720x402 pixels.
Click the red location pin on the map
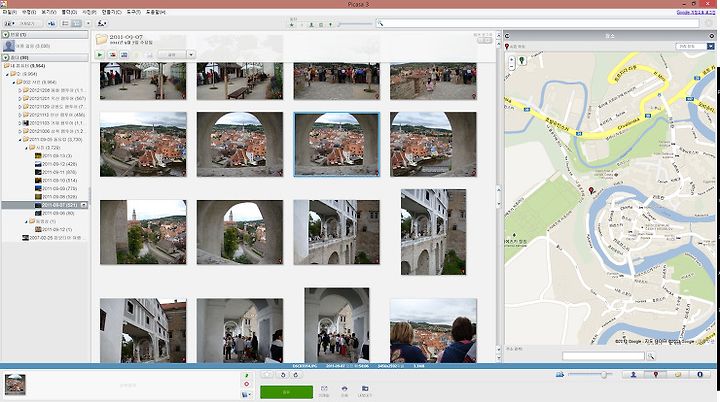click(x=591, y=190)
